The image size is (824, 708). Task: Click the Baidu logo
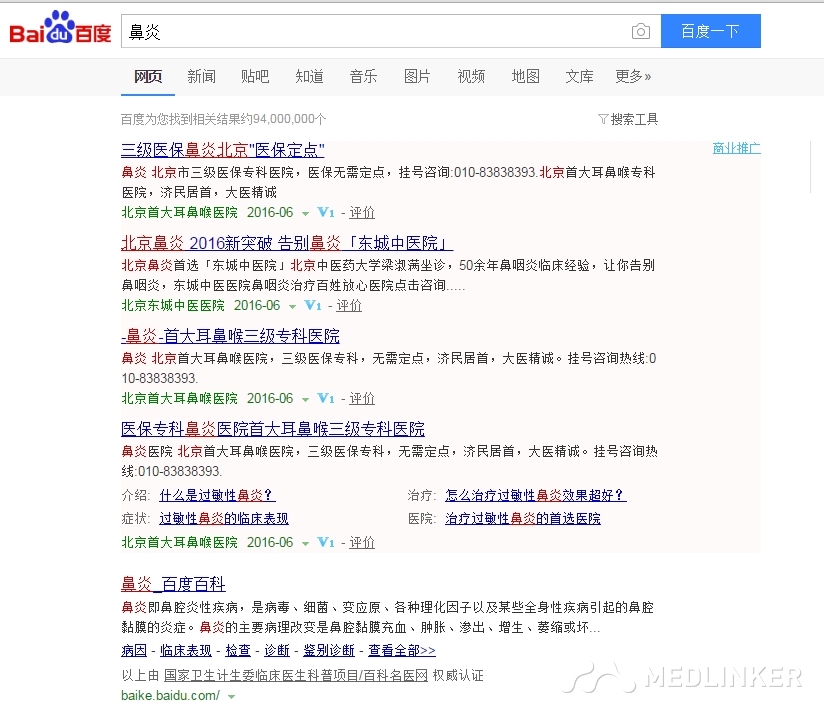60,27
